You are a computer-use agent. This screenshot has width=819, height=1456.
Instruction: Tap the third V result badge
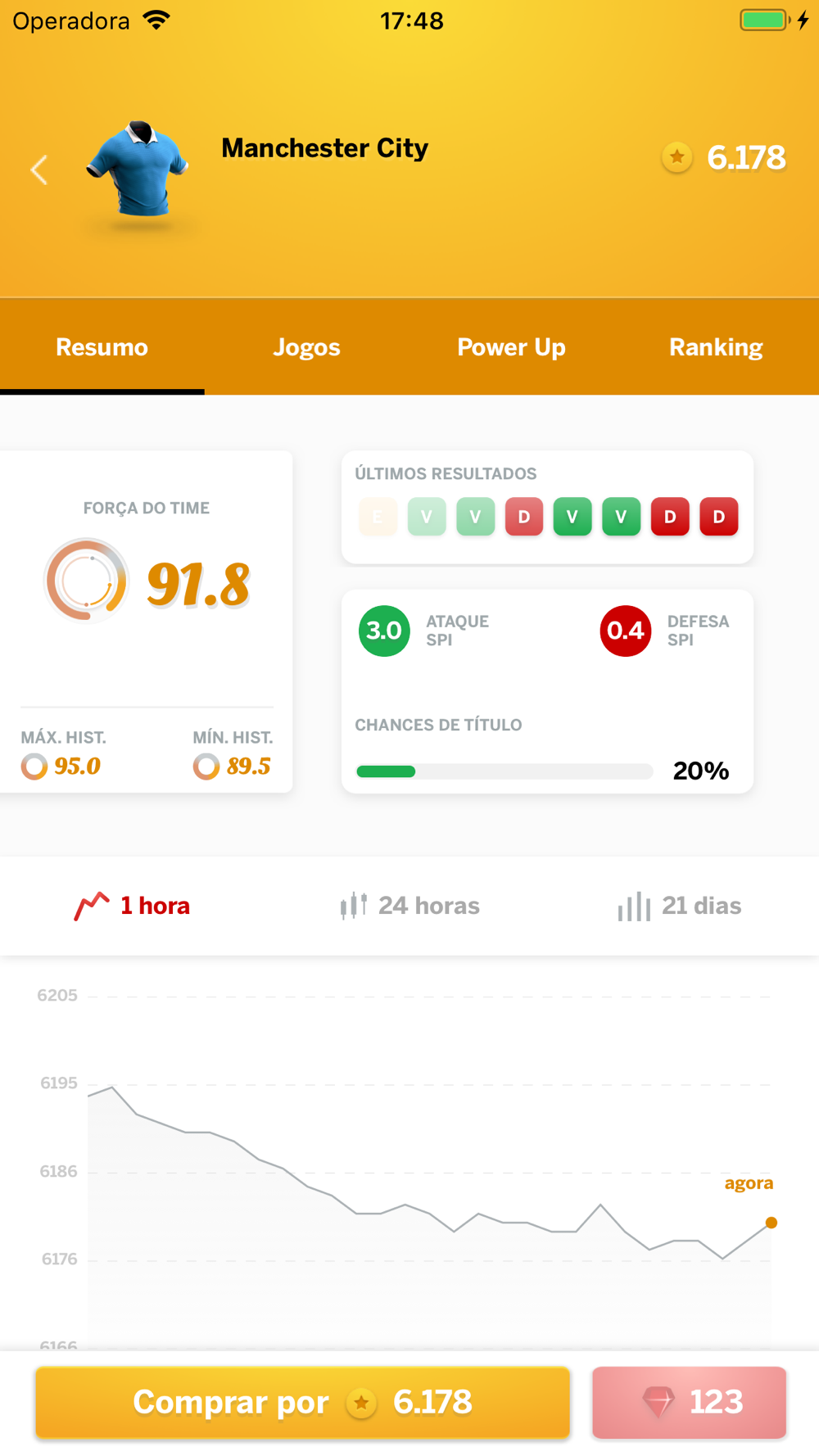572,517
